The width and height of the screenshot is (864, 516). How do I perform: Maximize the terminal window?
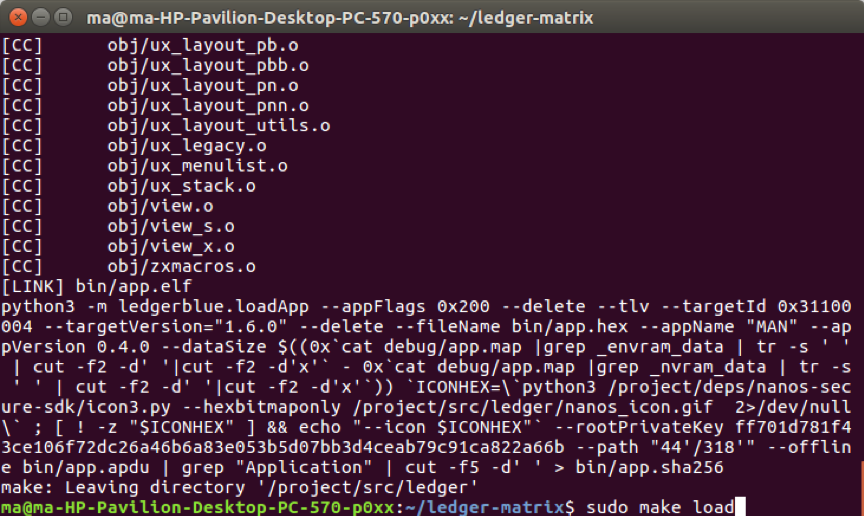(62, 16)
